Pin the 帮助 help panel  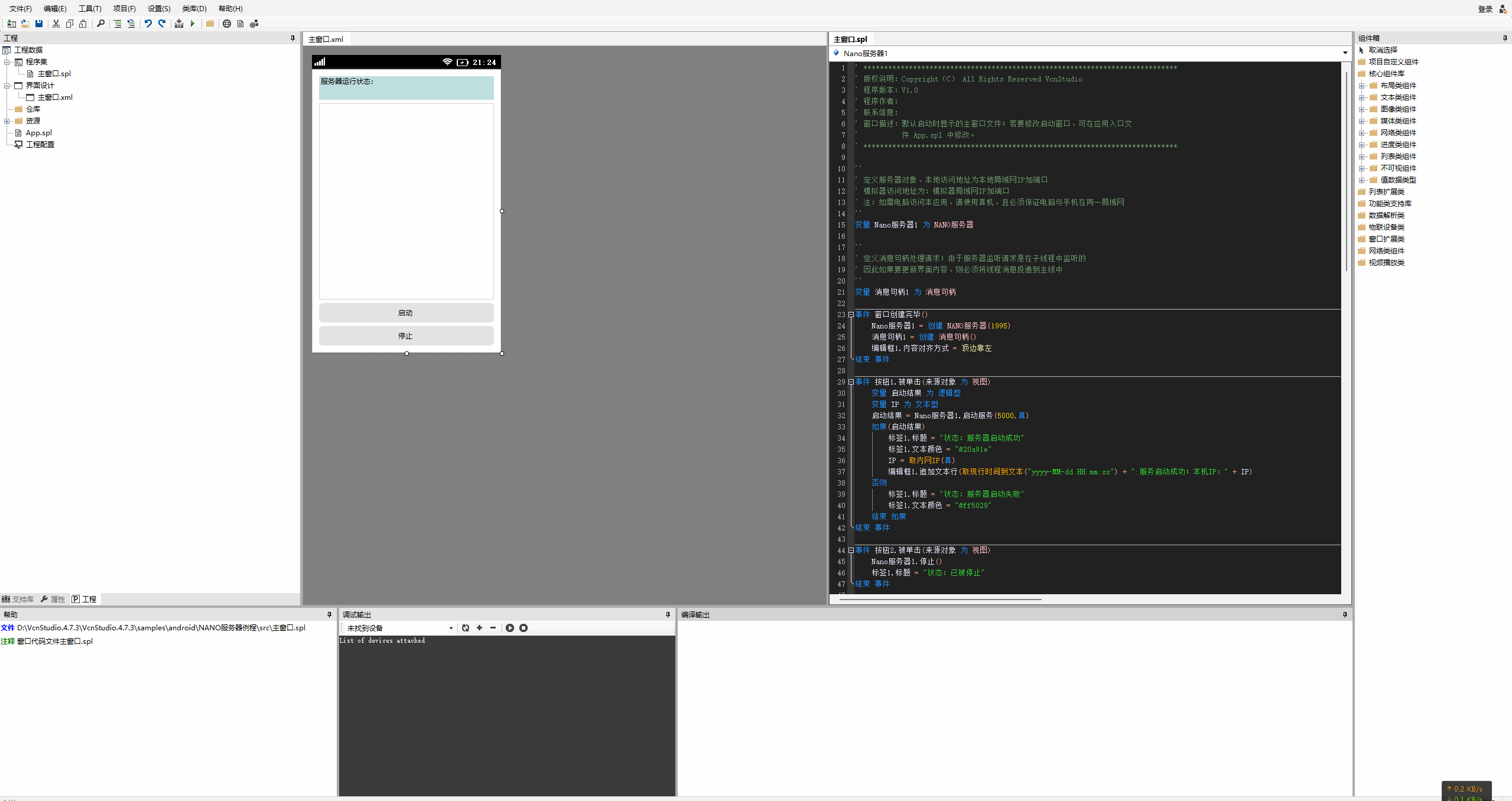coord(330,615)
